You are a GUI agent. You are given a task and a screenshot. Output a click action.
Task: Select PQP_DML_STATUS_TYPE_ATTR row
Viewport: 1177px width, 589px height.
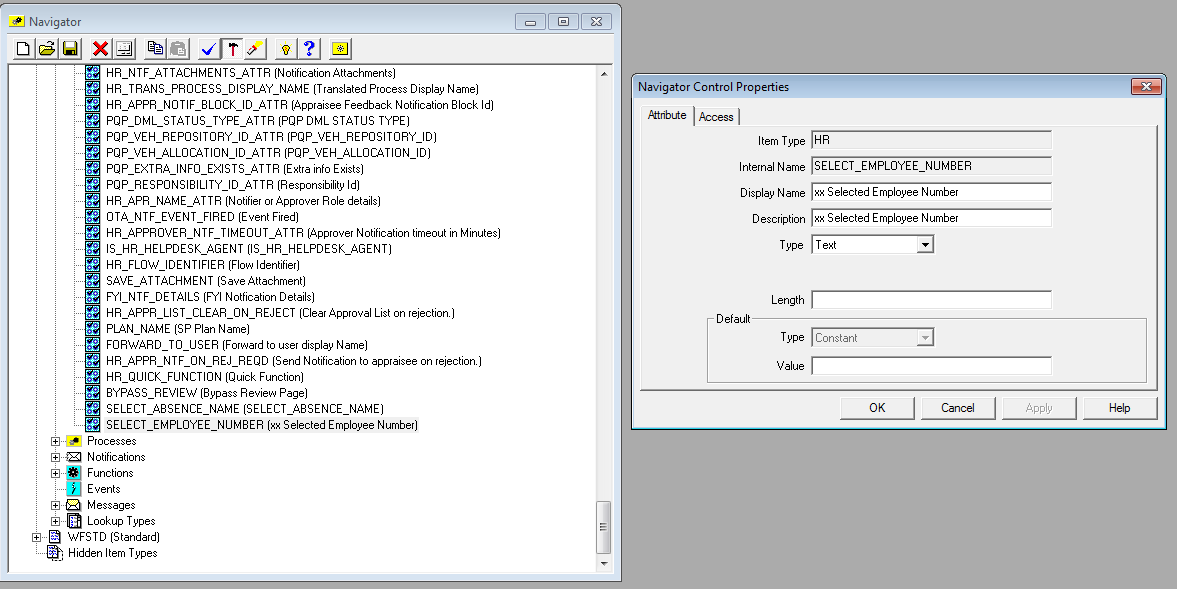click(x=257, y=121)
